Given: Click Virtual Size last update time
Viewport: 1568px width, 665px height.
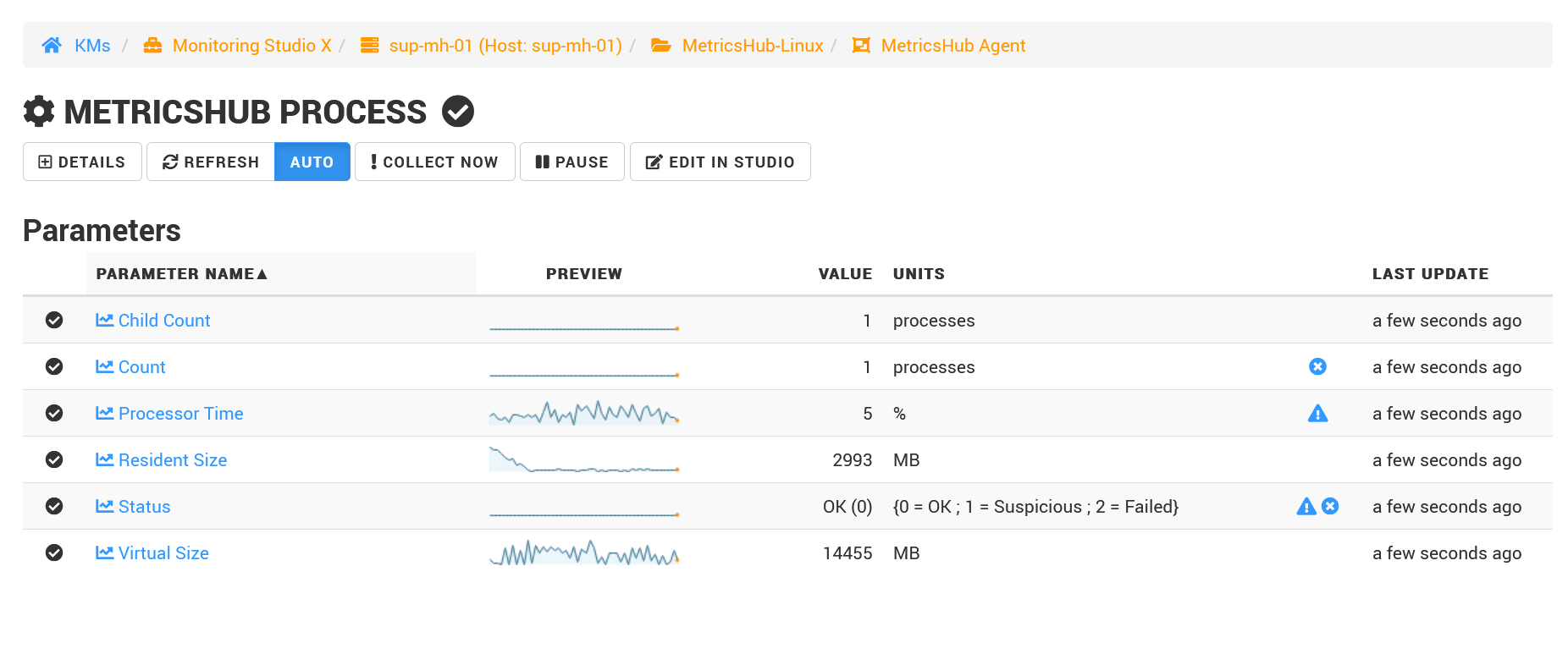Looking at the screenshot, I should point(1447,553).
